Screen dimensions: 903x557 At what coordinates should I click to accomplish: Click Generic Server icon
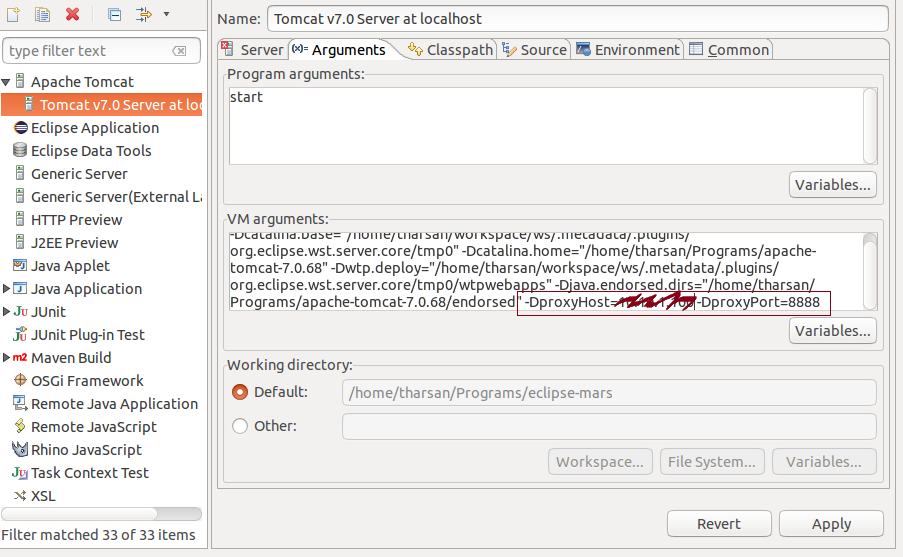(x=20, y=173)
